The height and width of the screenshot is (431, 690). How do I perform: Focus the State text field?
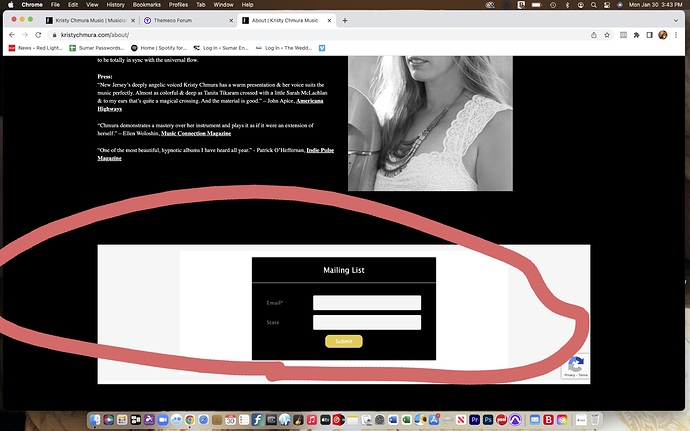[366, 322]
